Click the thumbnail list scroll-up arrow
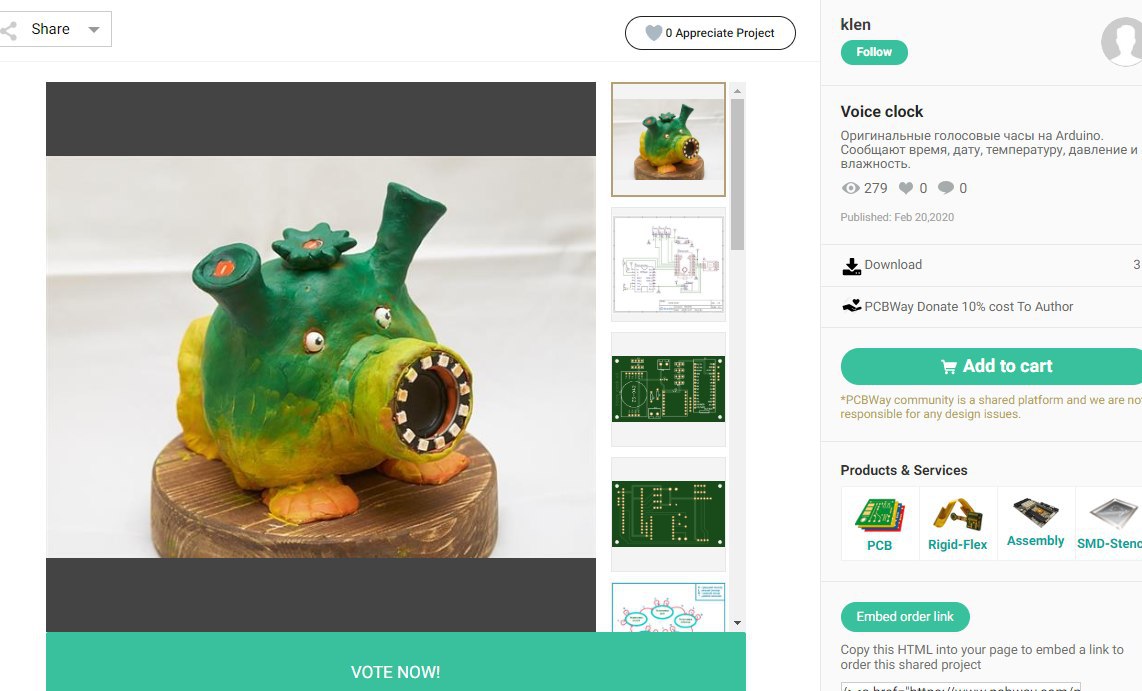This screenshot has width=1142, height=691. 737,91
